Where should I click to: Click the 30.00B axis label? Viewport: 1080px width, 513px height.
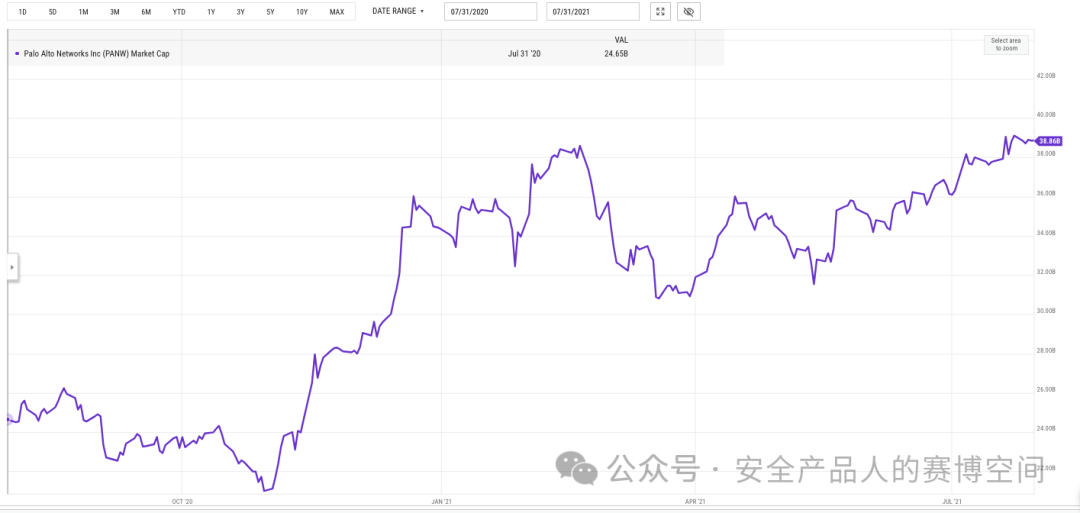(x=1046, y=311)
